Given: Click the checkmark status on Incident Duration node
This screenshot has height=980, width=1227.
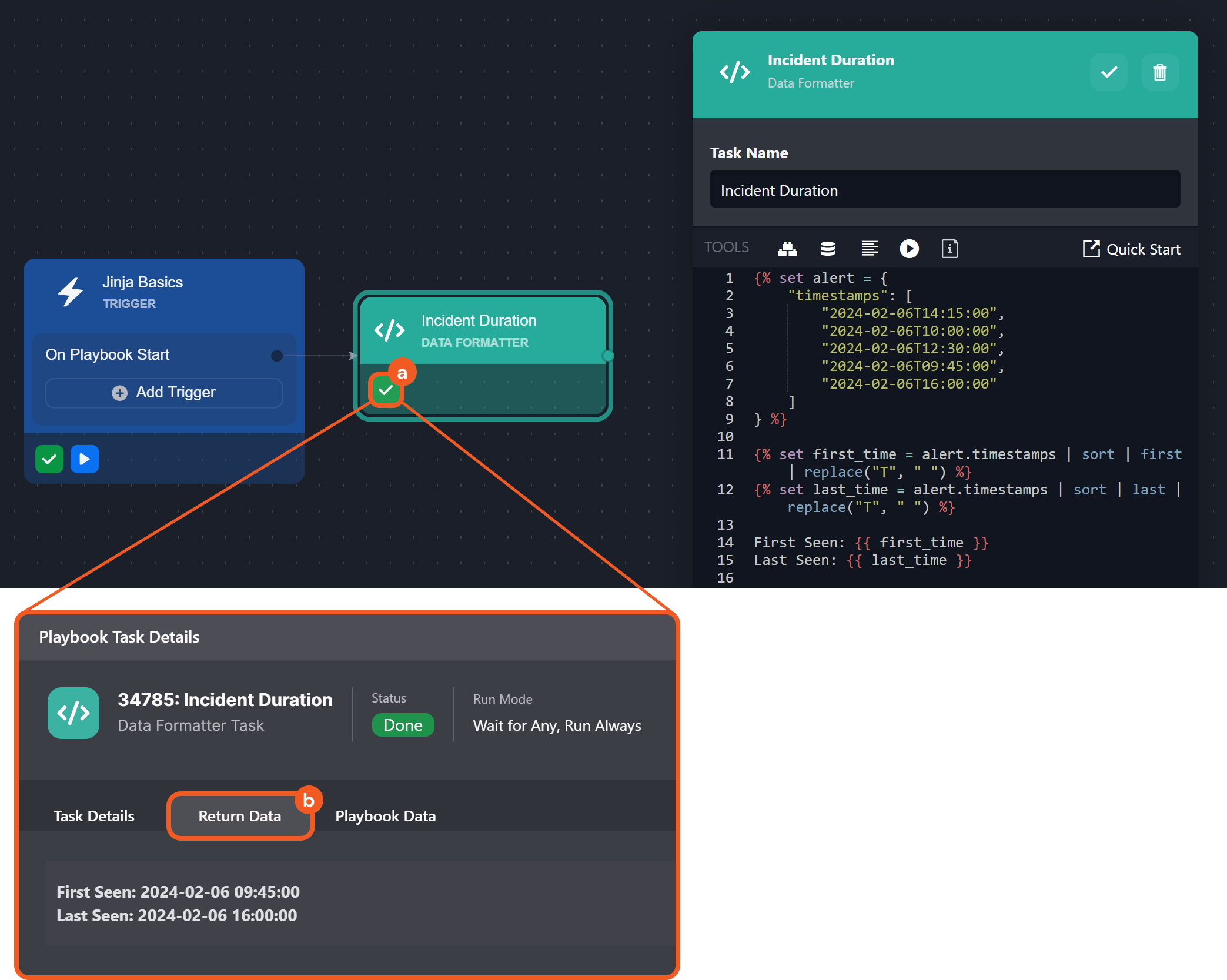Looking at the screenshot, I should 386,390.
